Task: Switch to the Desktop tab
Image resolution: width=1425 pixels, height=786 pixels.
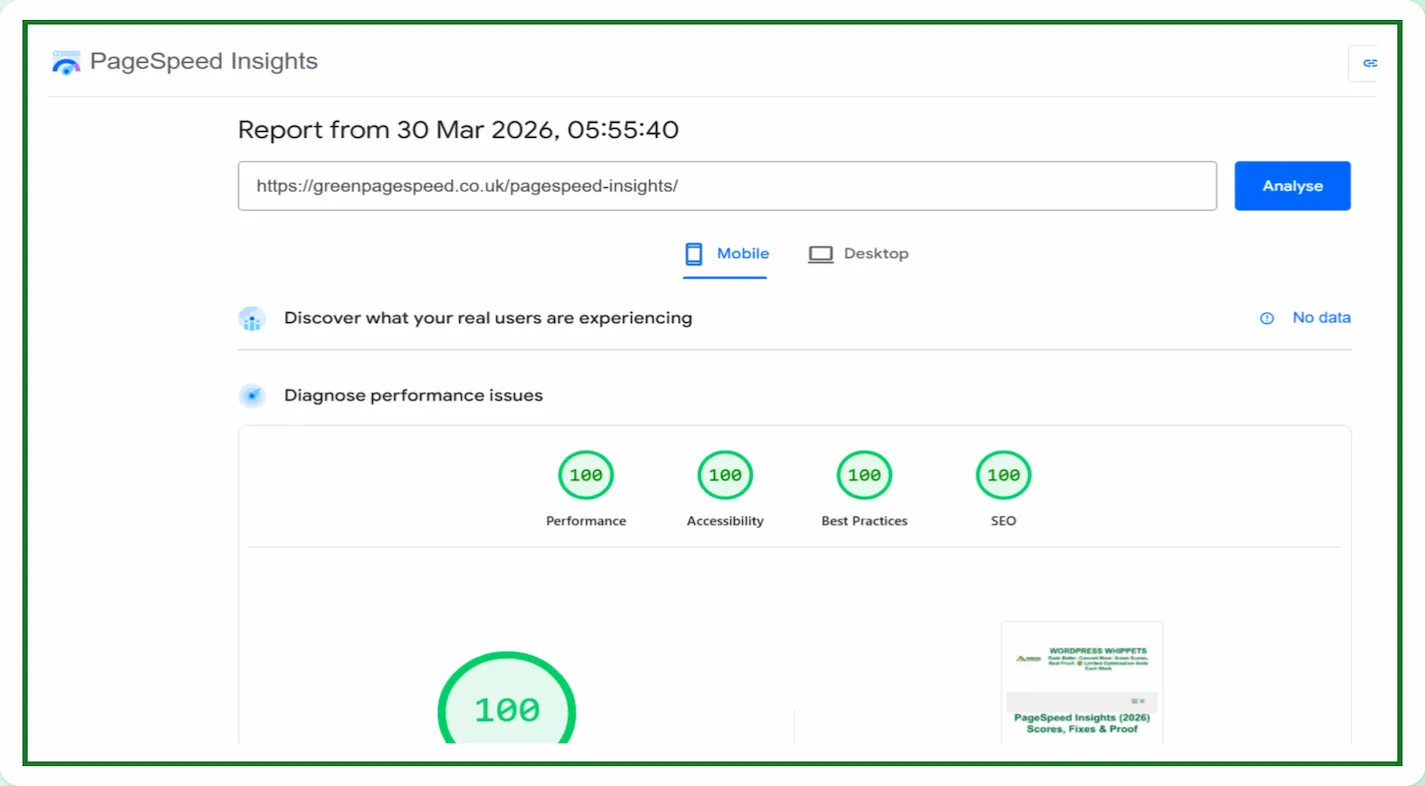Action: click(x=858, y=254)
